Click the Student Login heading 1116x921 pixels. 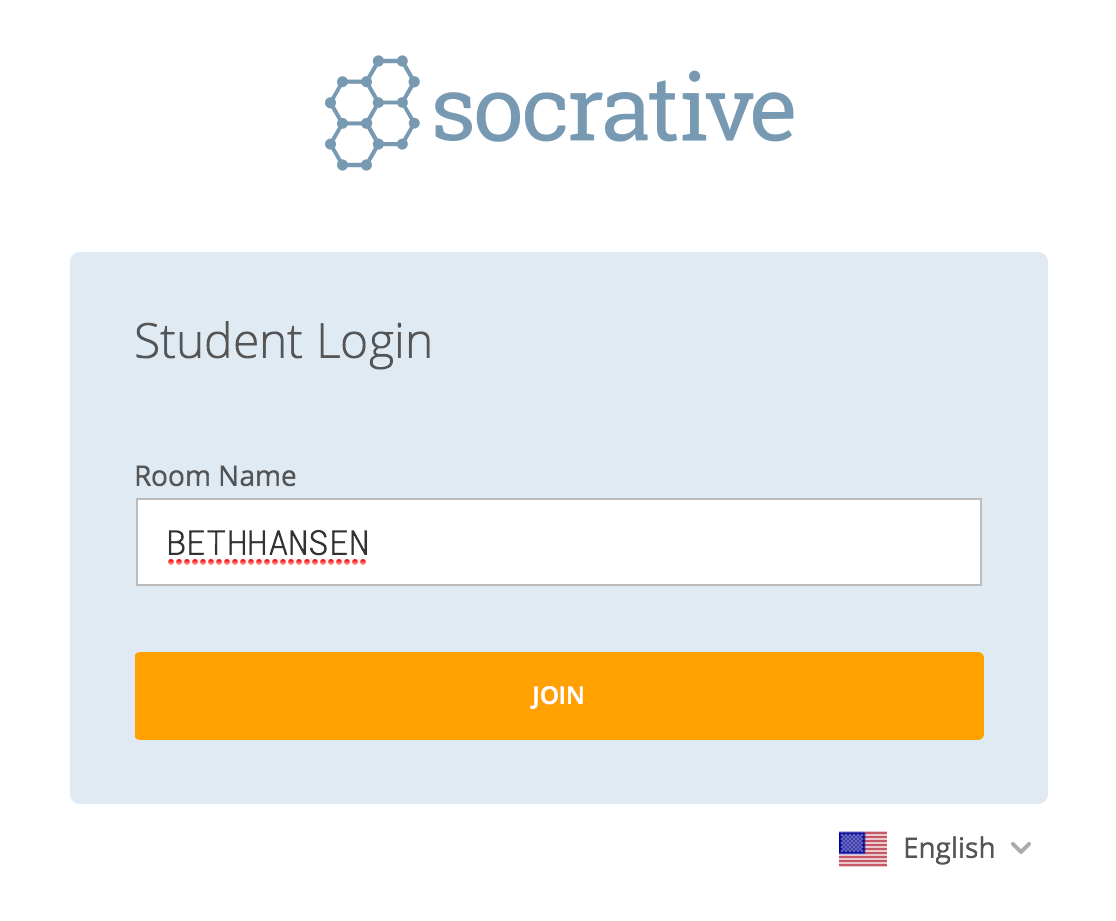click(x=283, y=342)
